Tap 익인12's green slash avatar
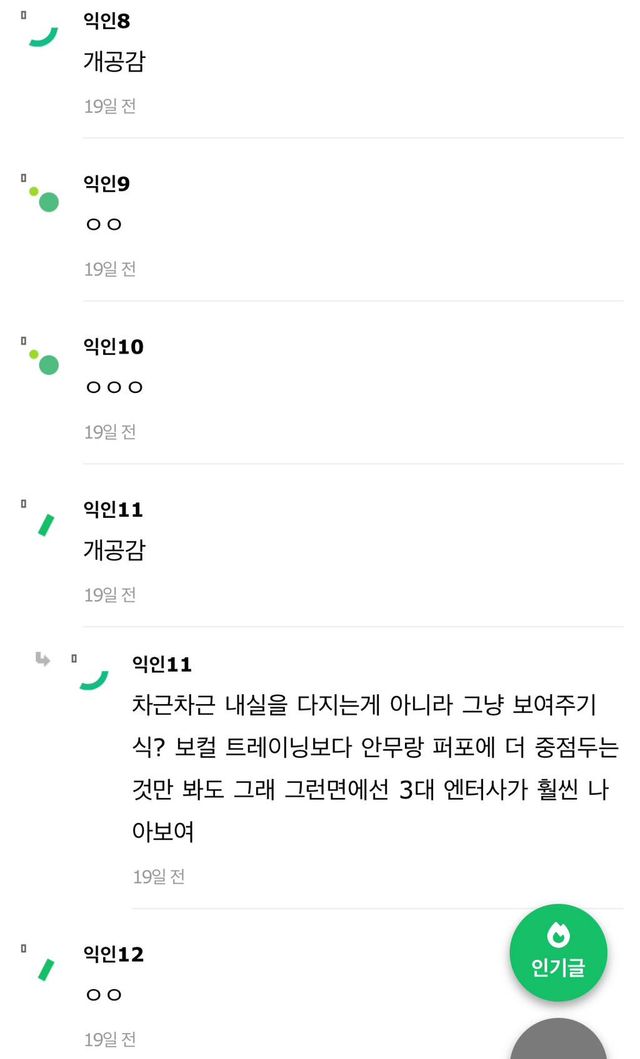Image resolution: width=640 pixels, height=1059 pixels. coord(45,968)
